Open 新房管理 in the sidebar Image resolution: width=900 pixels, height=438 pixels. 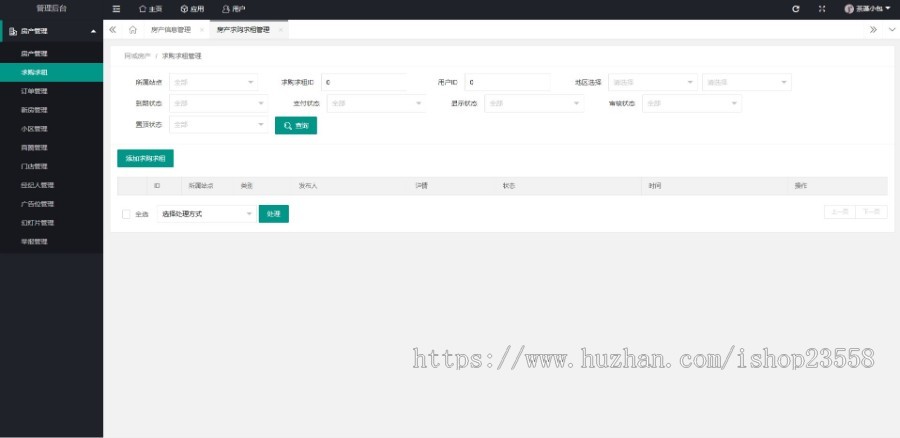[x=52, y=110]
